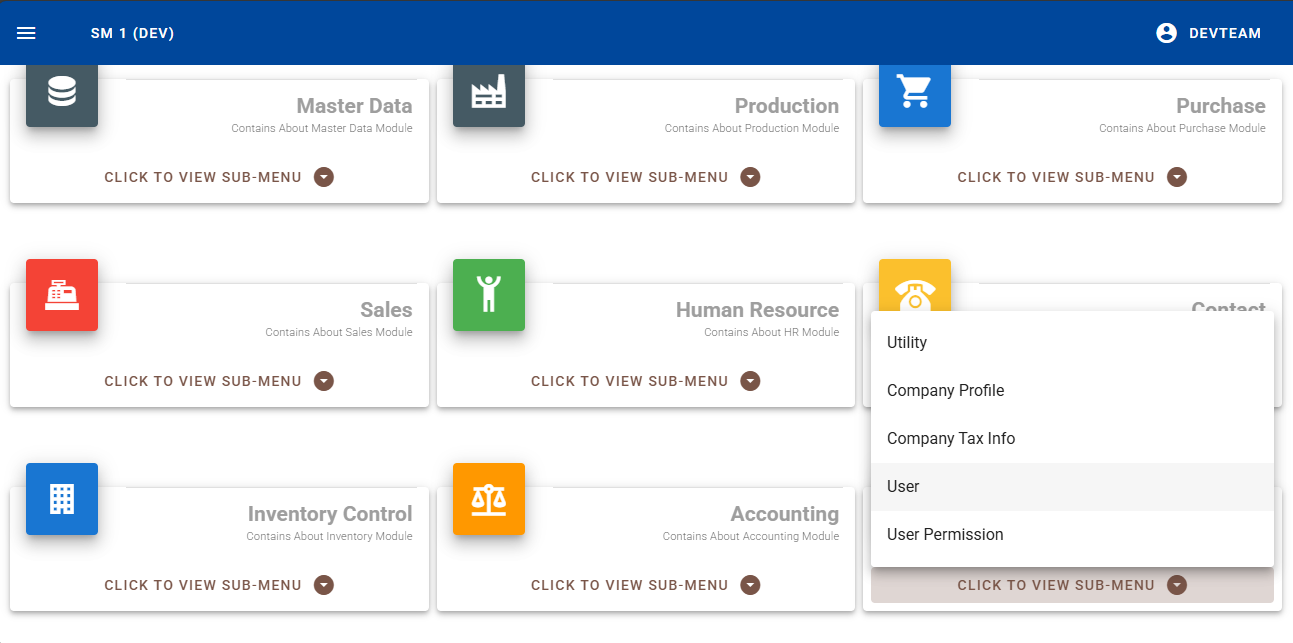This screenshot has height=643, width=1293.
Task: Click the Accounting balance scale icon
Action: point(489,499)
